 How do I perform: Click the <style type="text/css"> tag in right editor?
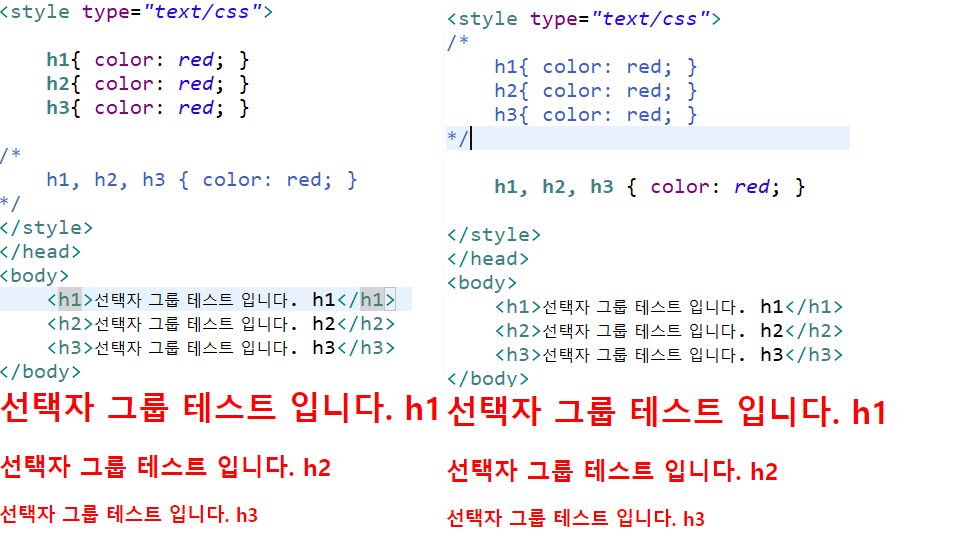point(584,19)
